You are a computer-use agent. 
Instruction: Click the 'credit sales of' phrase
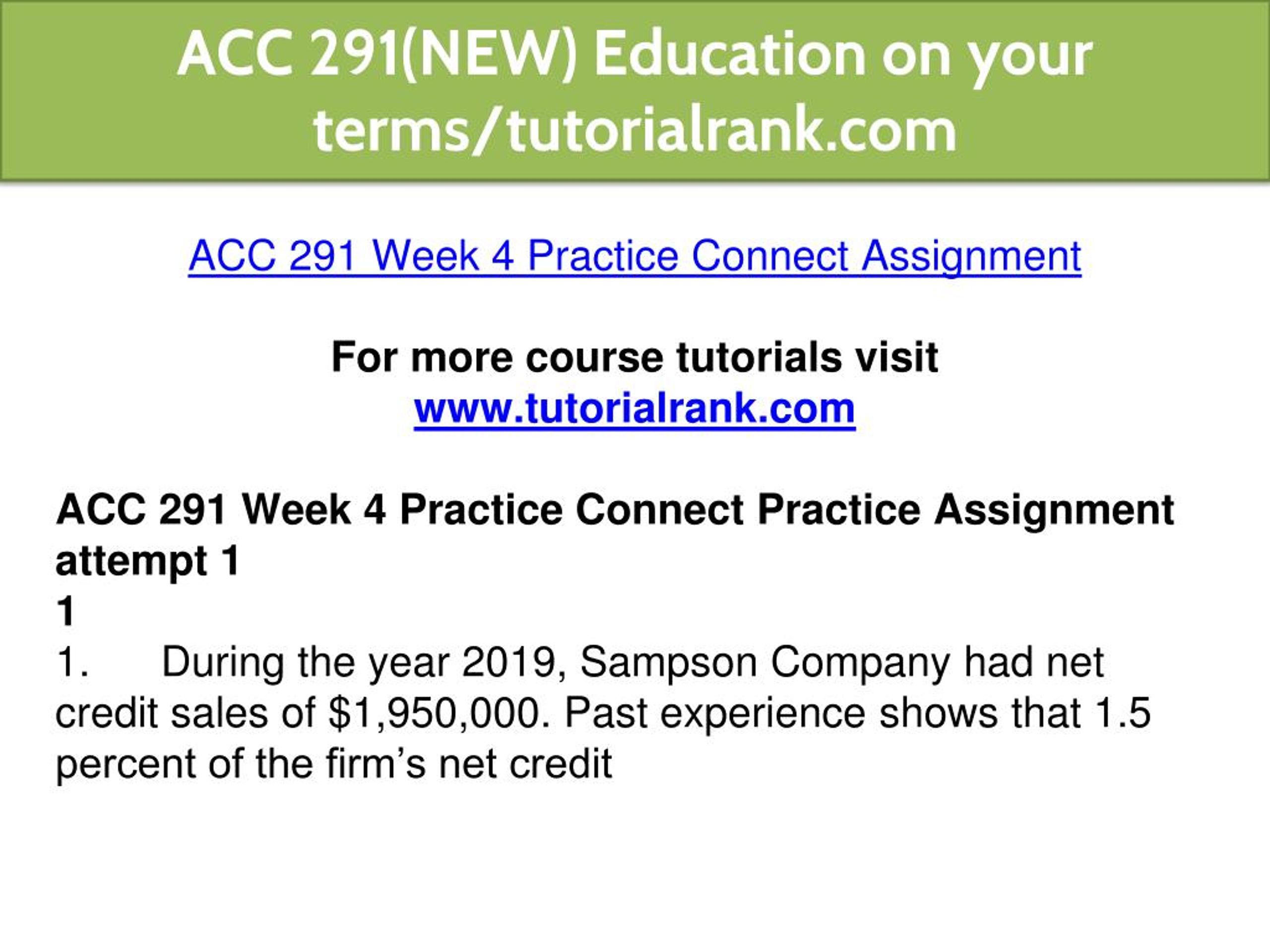[x=186, y=714]
